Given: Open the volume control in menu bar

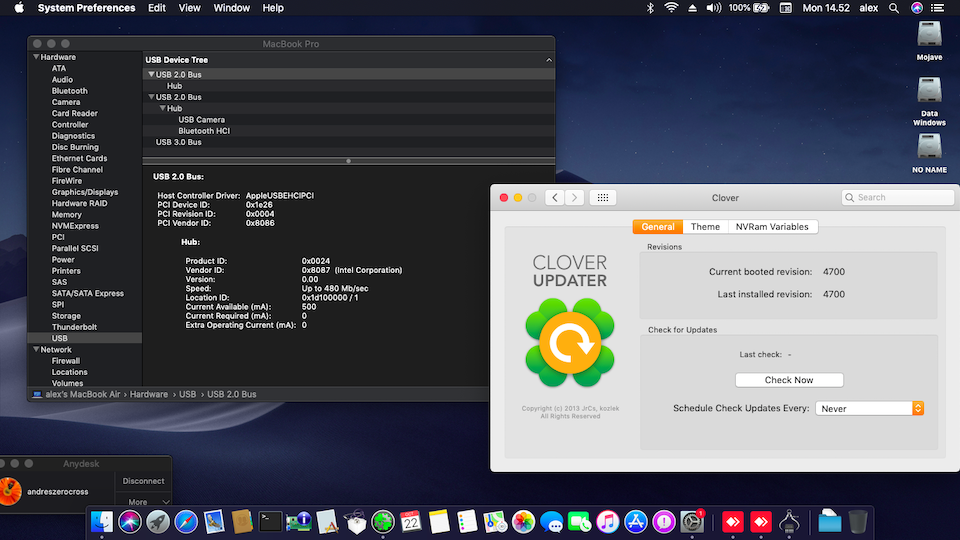Looking at the screenshot, I should 713,8.
